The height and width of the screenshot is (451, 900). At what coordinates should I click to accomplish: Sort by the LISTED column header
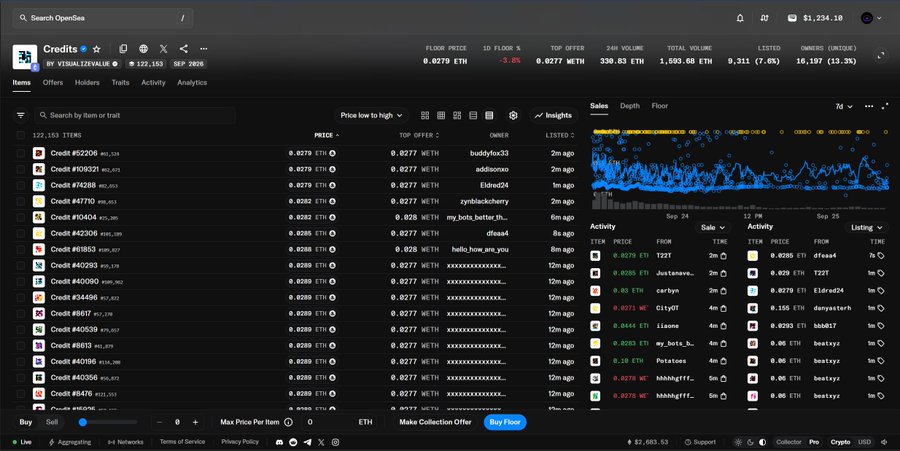click(560, 135)
